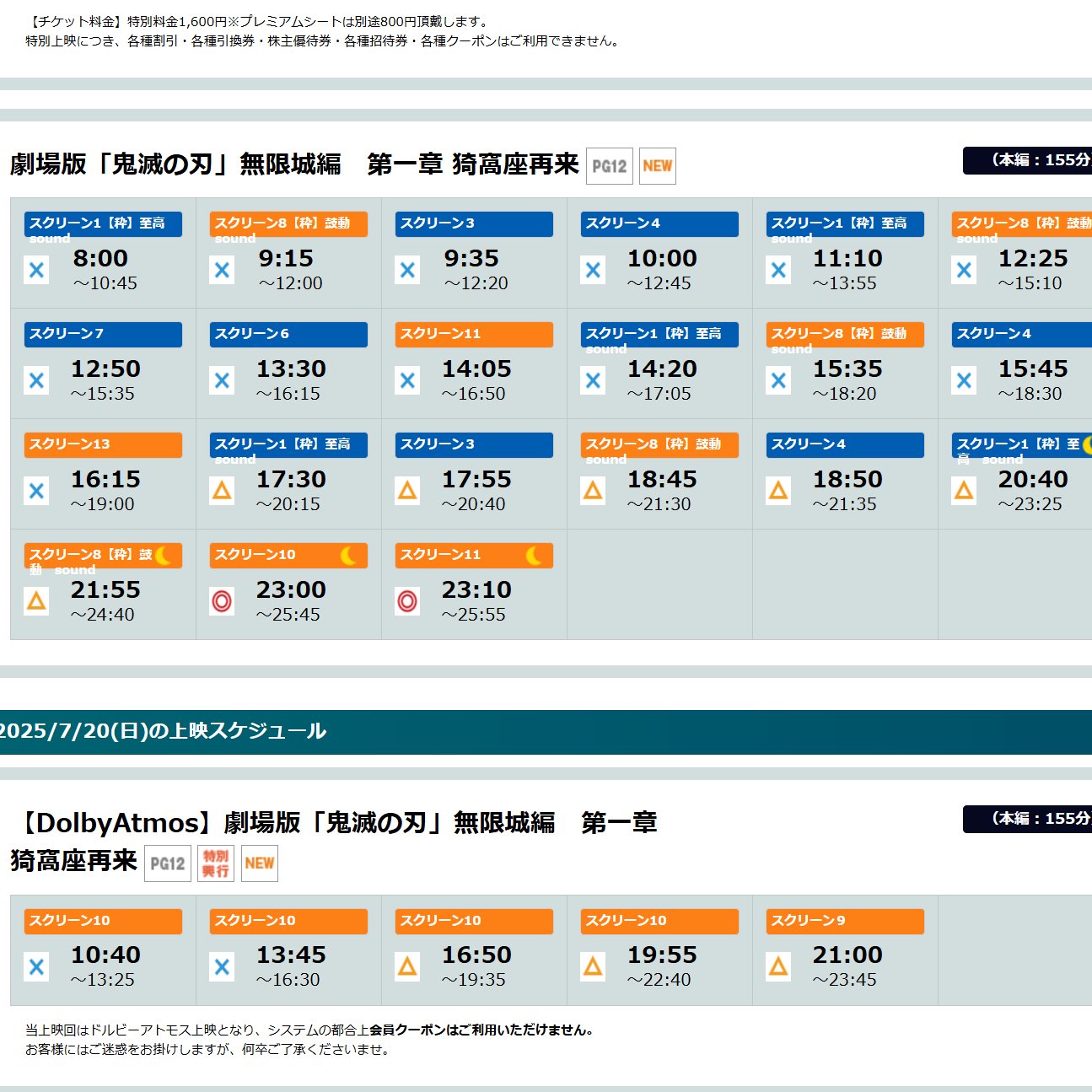Click スクリーン3 header for 9:35 showing
1092x1092 pixels.
(x=474, y=223)
